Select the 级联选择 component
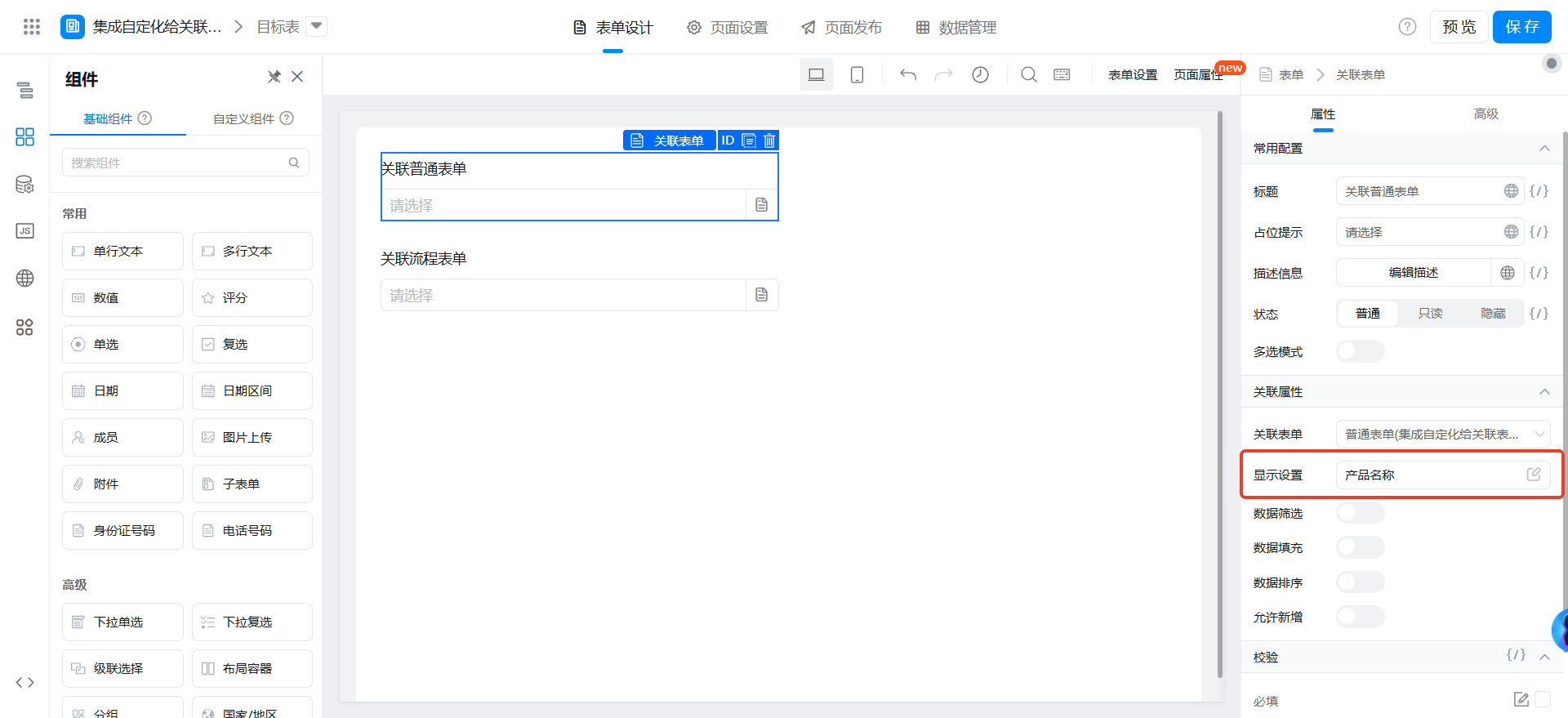 (122, 668)
